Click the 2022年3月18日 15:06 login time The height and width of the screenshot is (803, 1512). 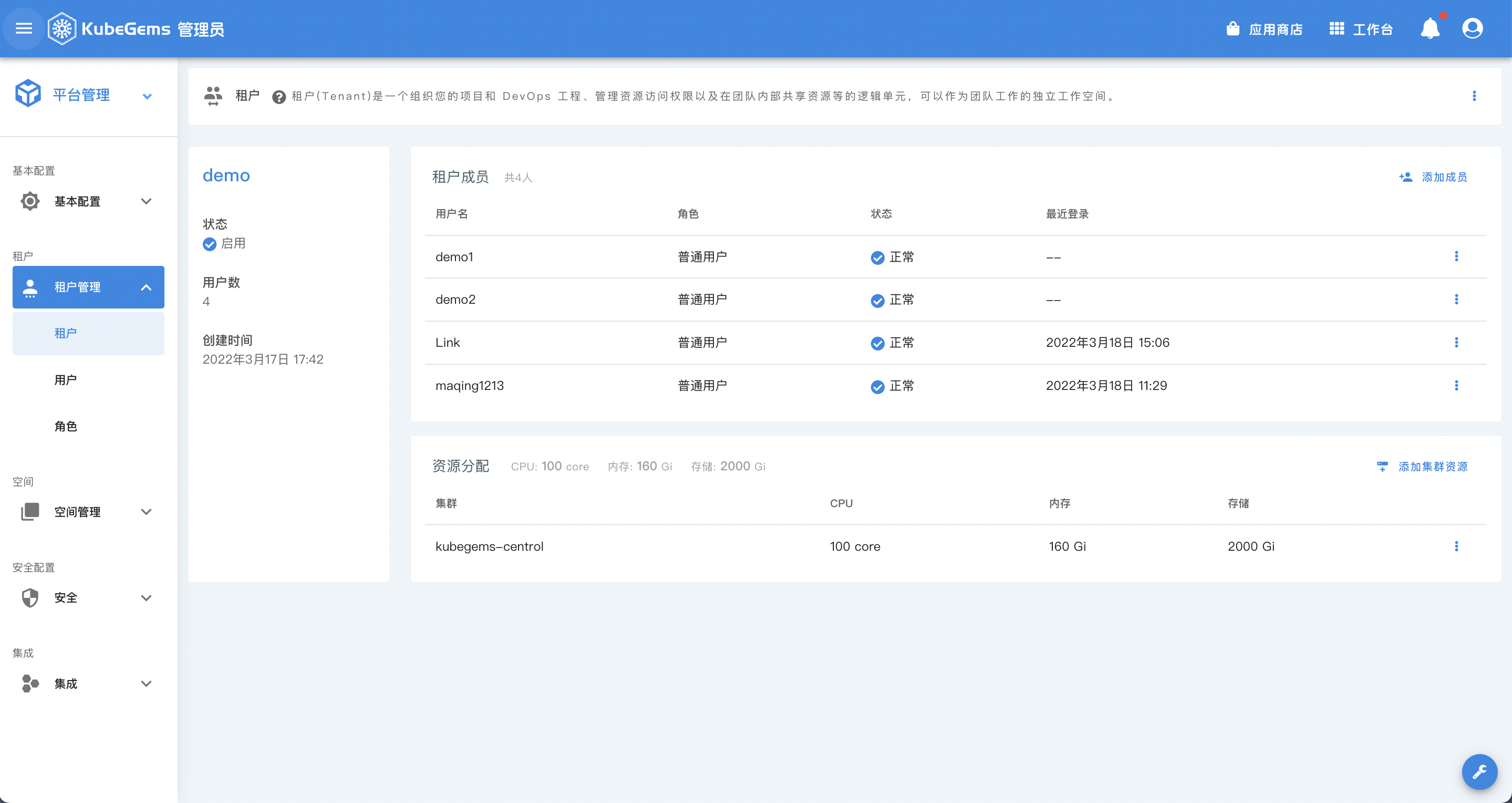pyautogui.click(x=1107, y=342)
